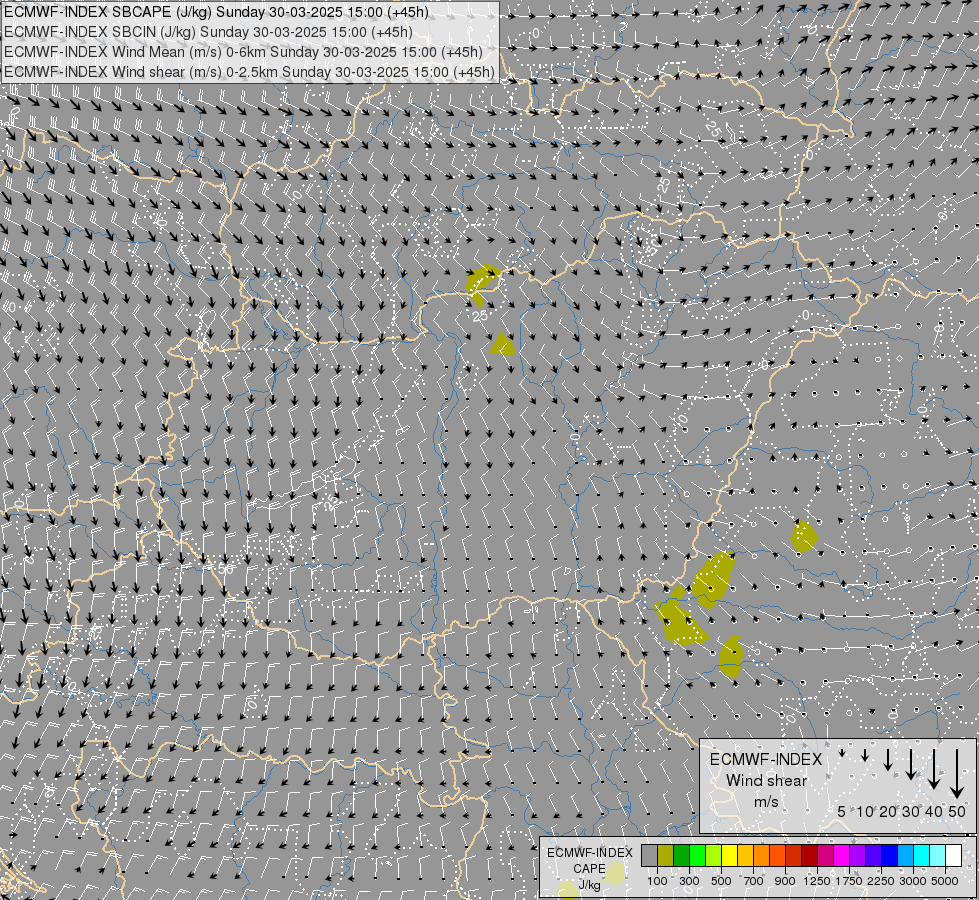Select the 5000 tick label on CAPE scale
Viewport: 979px width, 900px height.
pyautogui.click(x=945, y=881)
